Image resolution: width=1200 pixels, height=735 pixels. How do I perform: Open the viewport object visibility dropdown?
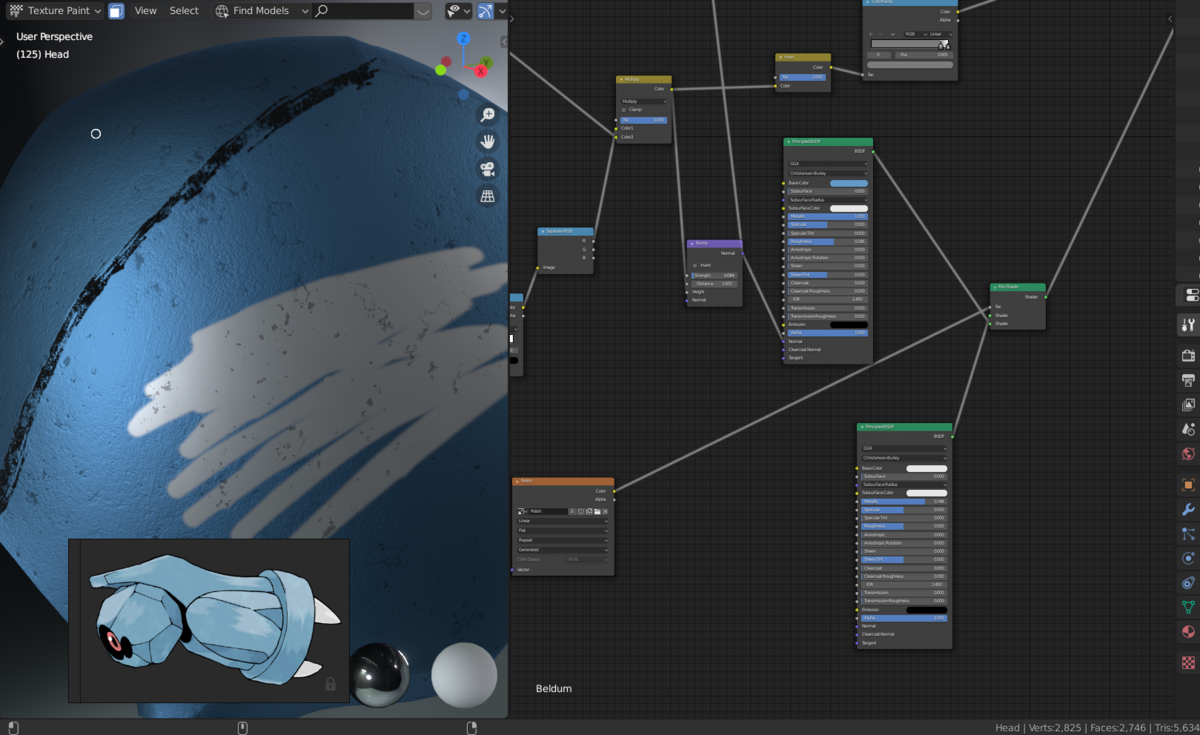coord(459,11)
